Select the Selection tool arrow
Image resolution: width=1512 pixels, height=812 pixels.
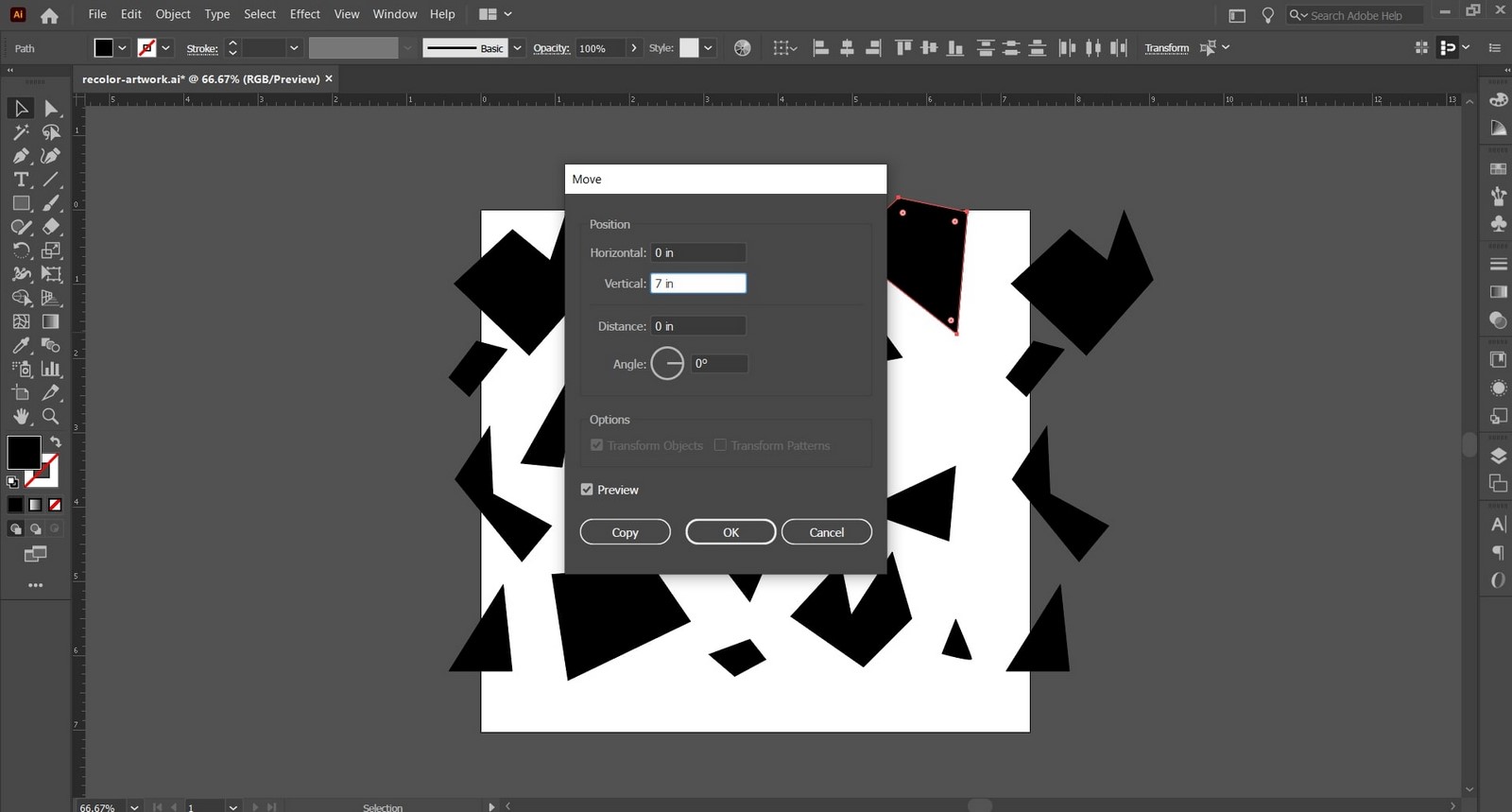click(21, 109)
